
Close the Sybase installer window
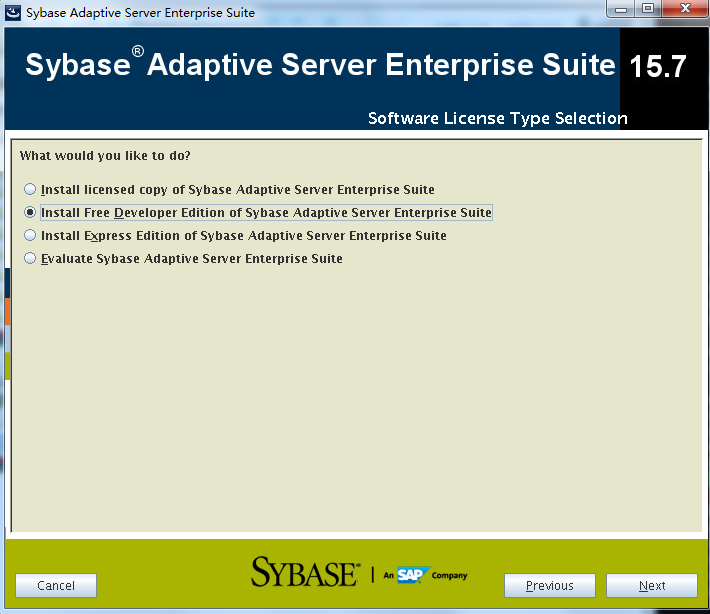click(x=685, y=9)
